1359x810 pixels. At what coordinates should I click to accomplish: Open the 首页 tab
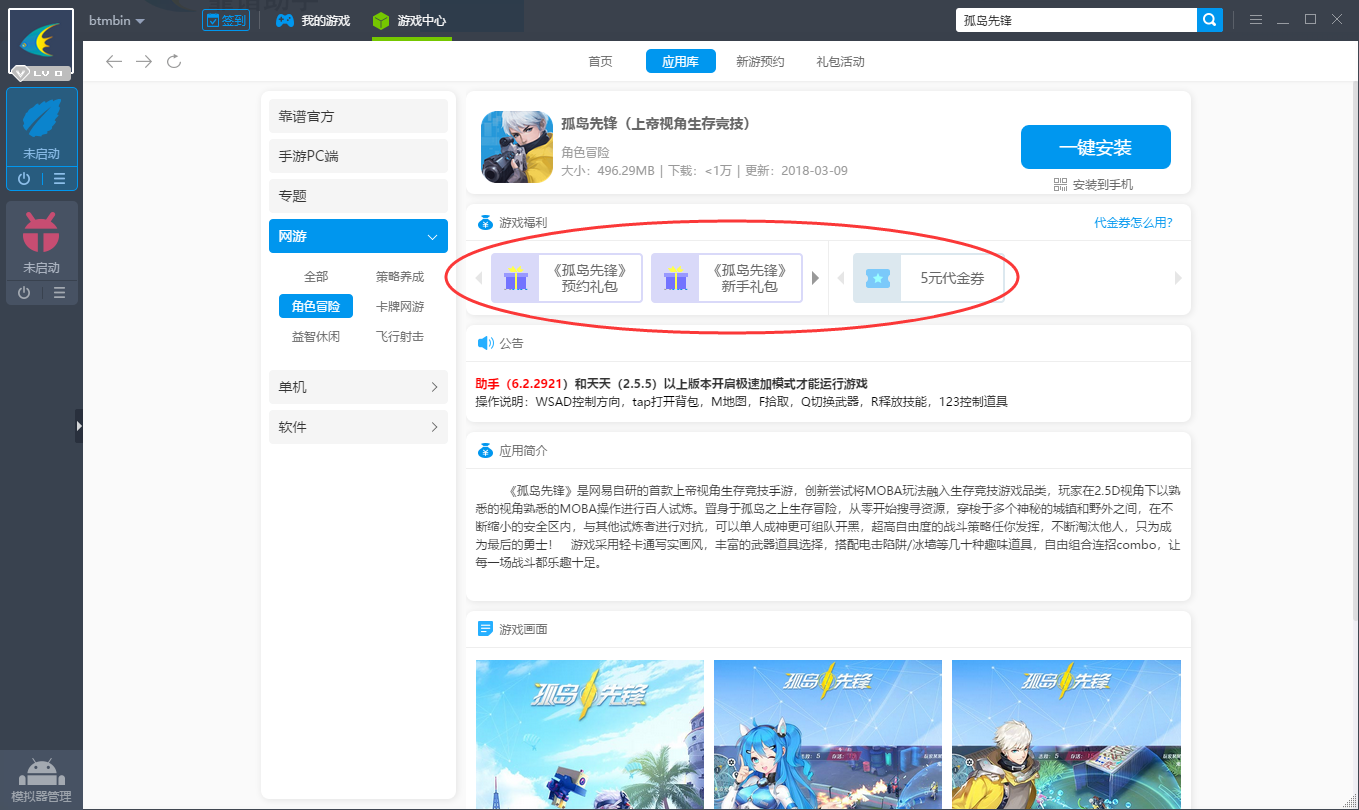click(x=600, y=62)
